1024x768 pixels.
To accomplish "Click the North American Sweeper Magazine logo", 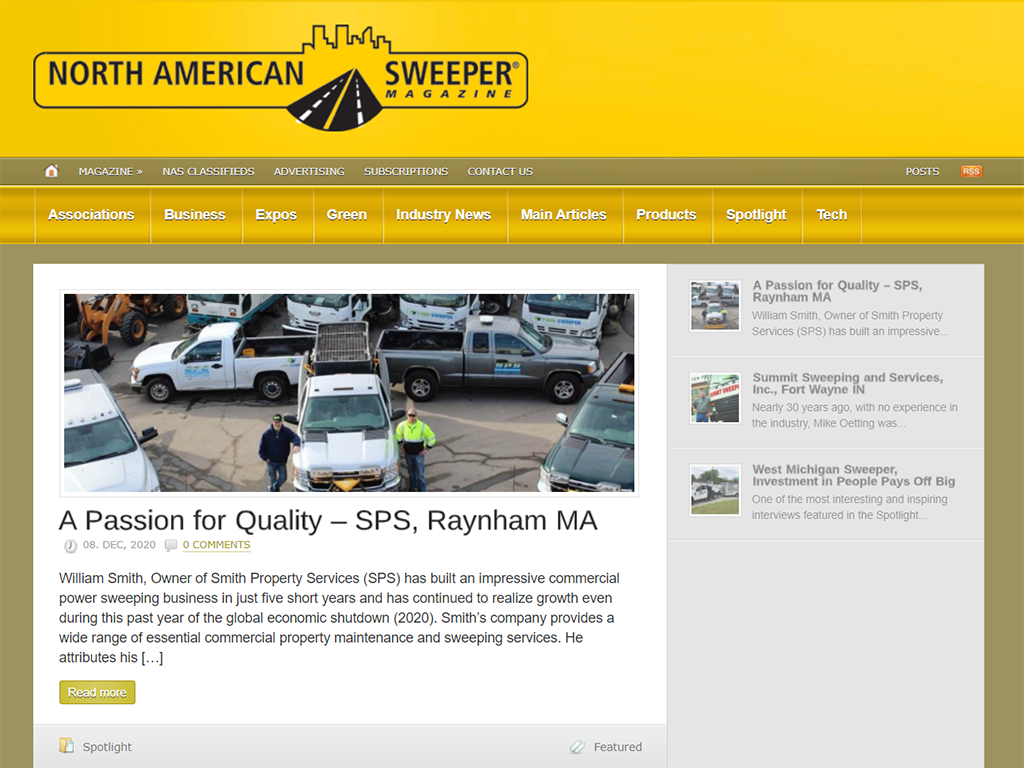I will [281, 78].
